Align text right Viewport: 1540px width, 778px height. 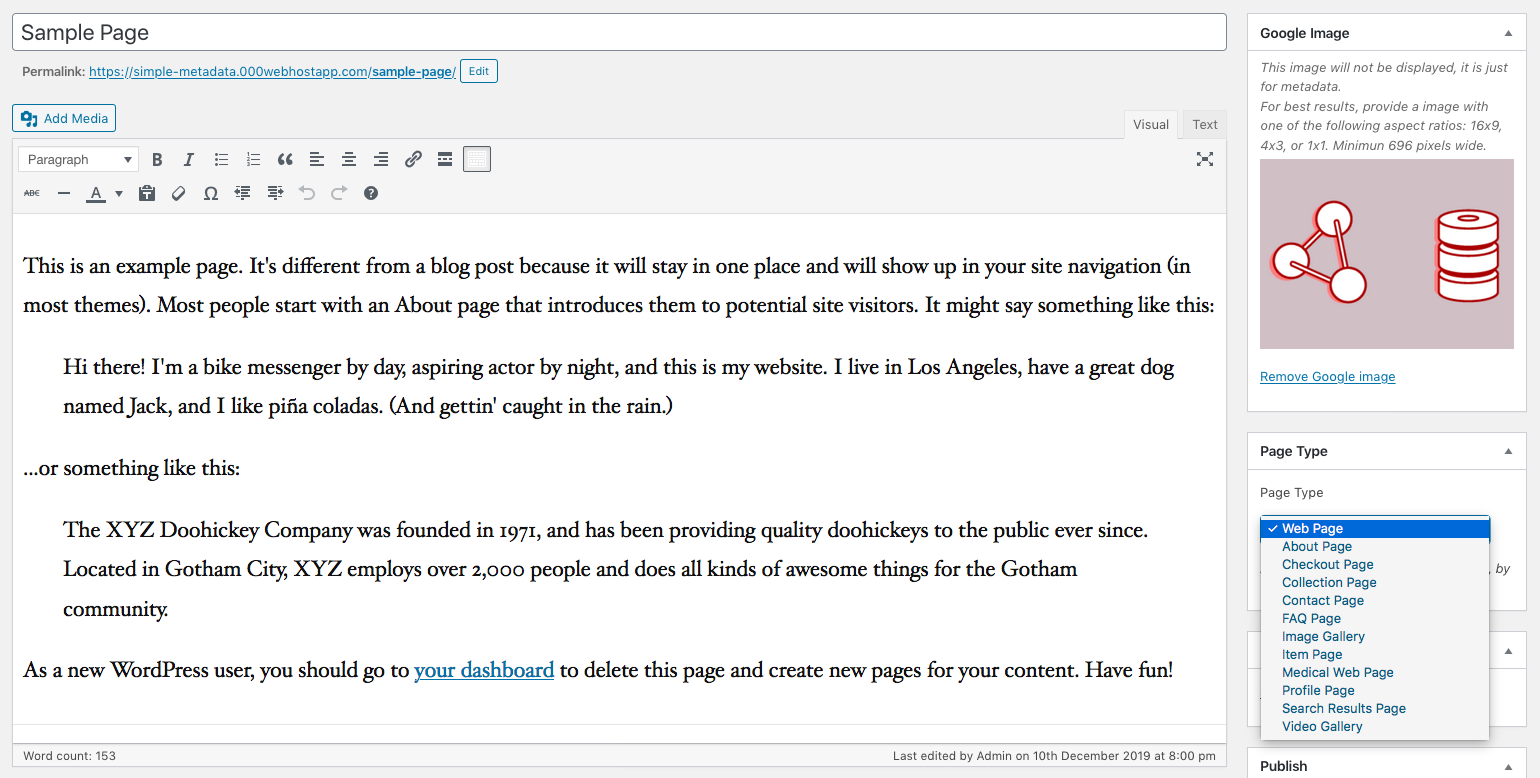[x=381, y=159]
